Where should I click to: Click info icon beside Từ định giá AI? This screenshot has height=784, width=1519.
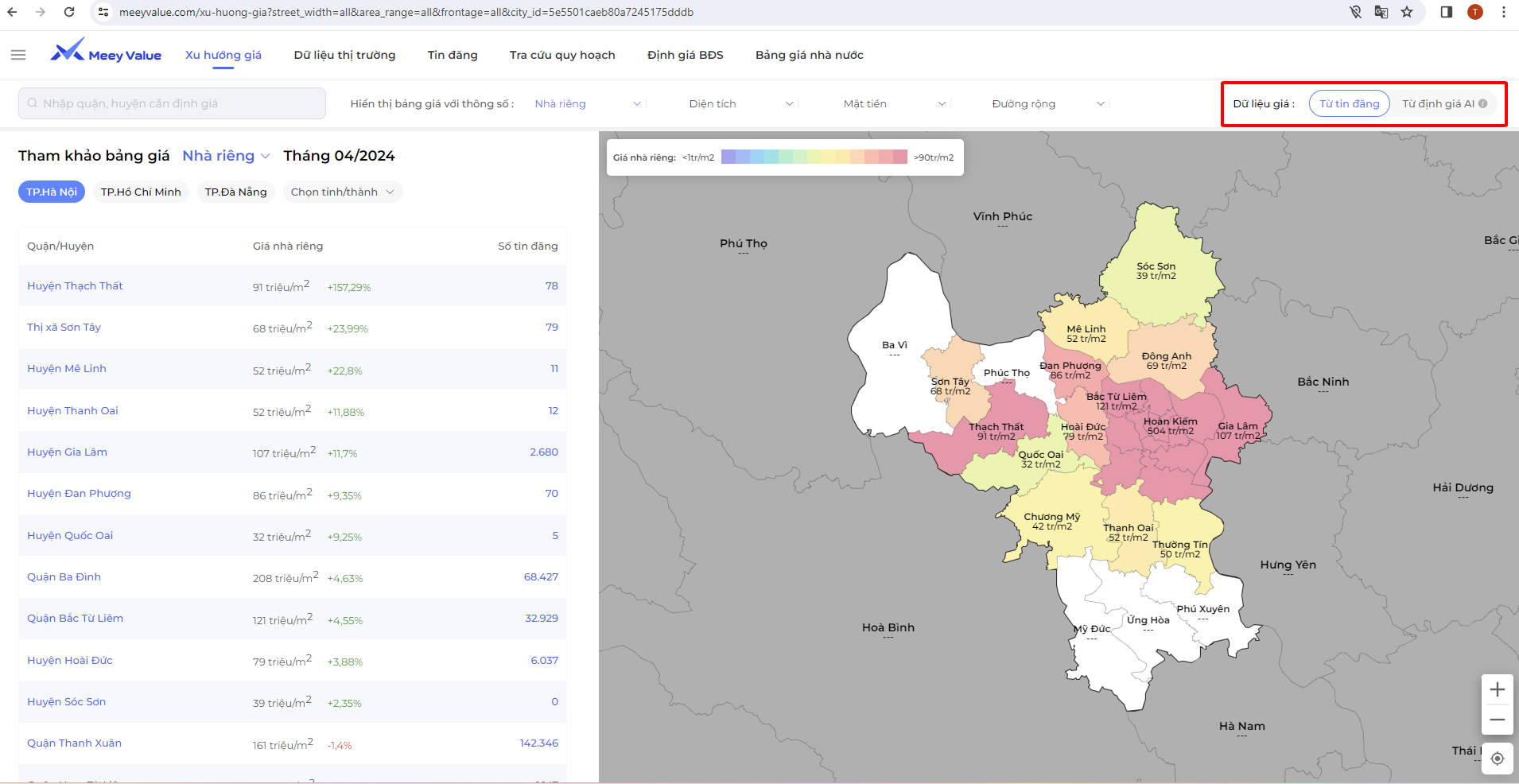1483,103
